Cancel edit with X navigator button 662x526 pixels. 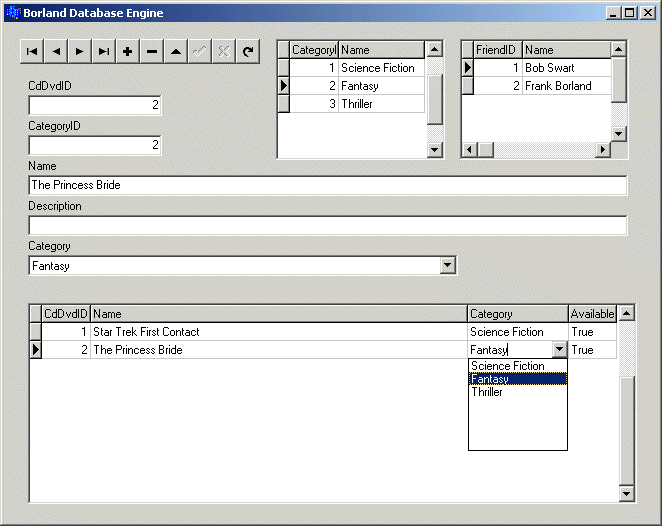pyautogui.click(x=224, y=52)
